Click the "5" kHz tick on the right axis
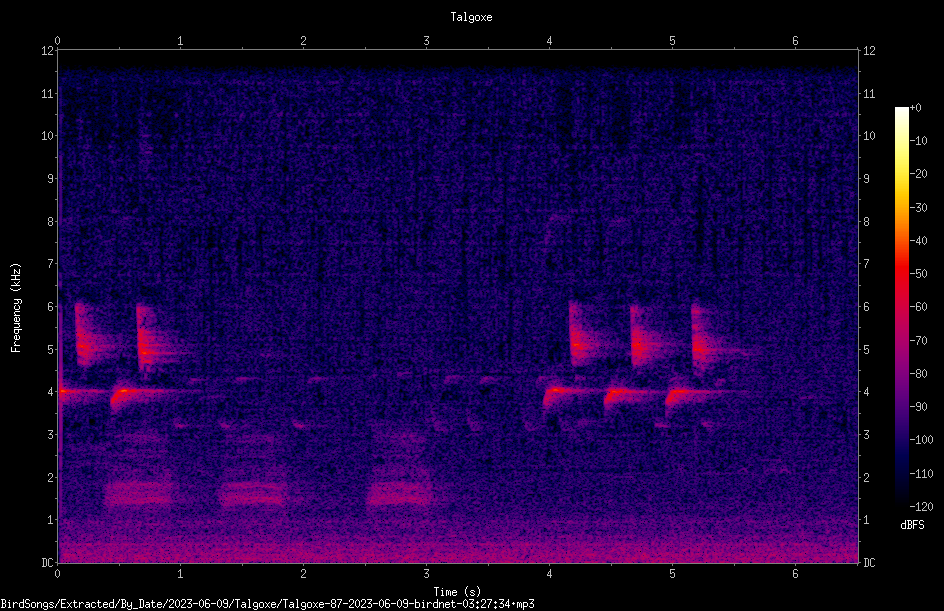944x611 pixels. (x=866, y=349)
